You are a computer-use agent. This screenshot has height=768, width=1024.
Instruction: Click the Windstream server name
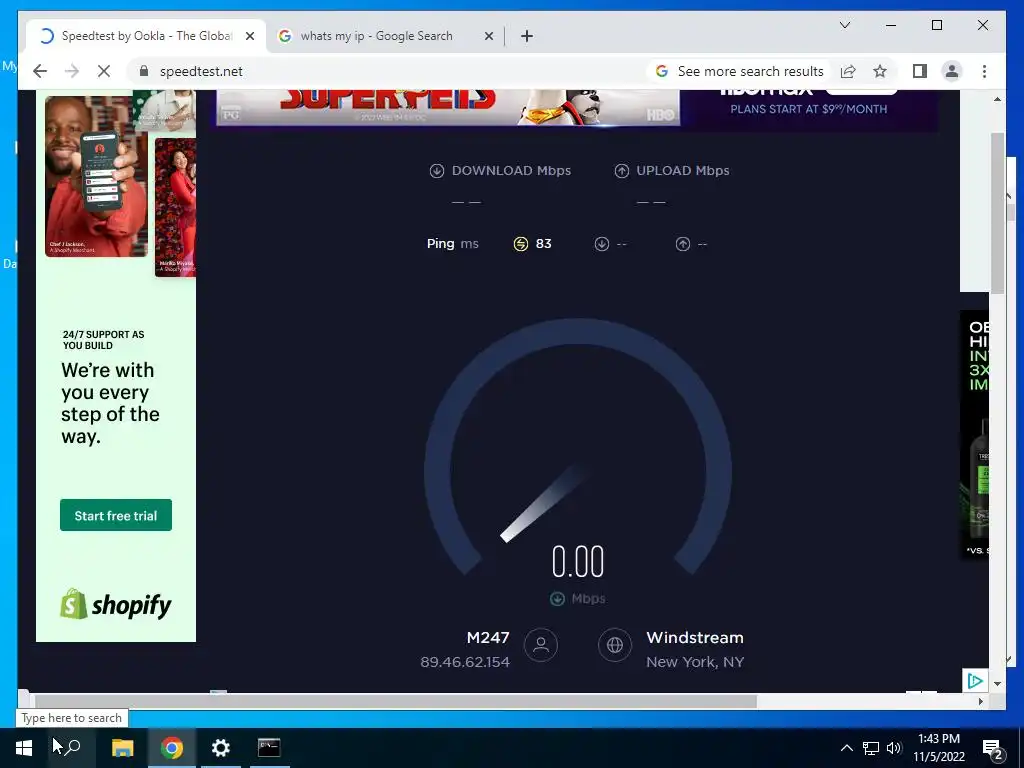click(695, 637)
